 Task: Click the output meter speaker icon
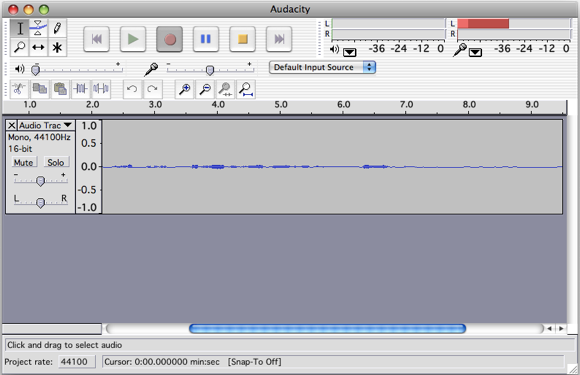(x=334, y=49)
